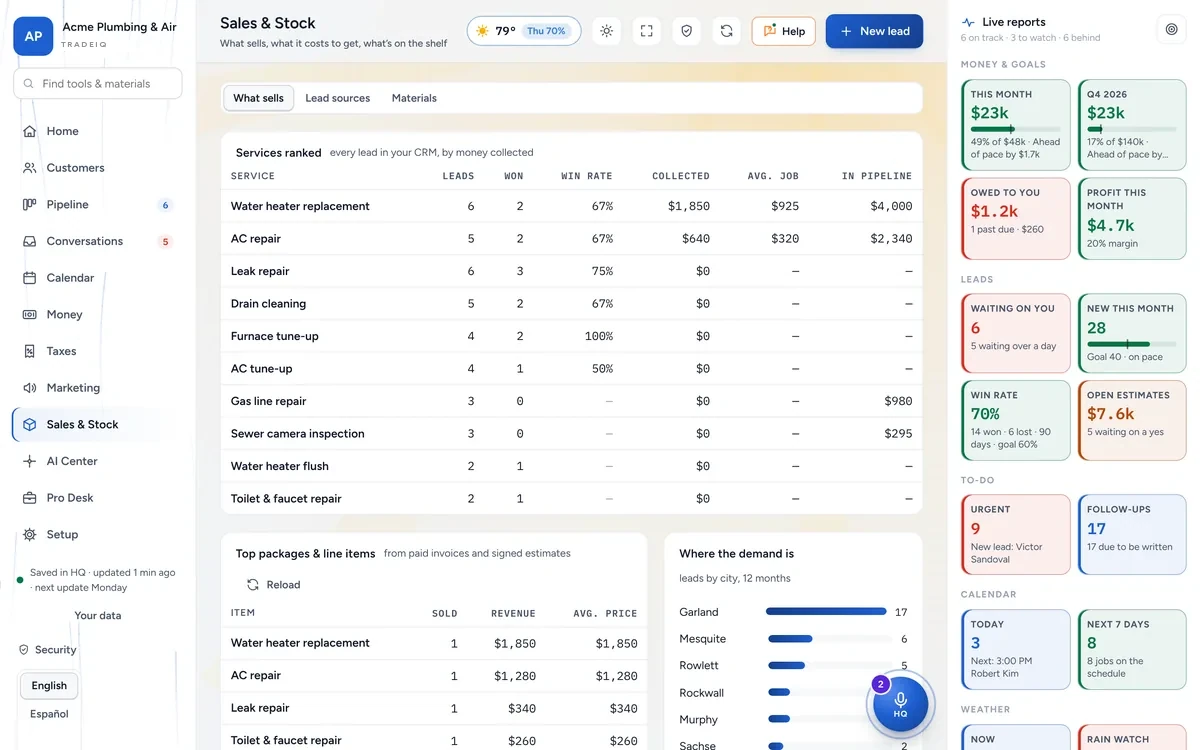
Task: Click the fullscreen icon in the header
Action: [x=646, y=31]
